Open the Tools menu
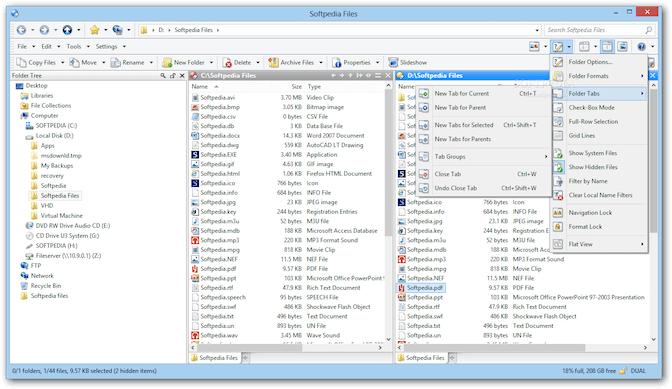Image resolution: width=672 pixels, height=389 pixels. point(74,46)
